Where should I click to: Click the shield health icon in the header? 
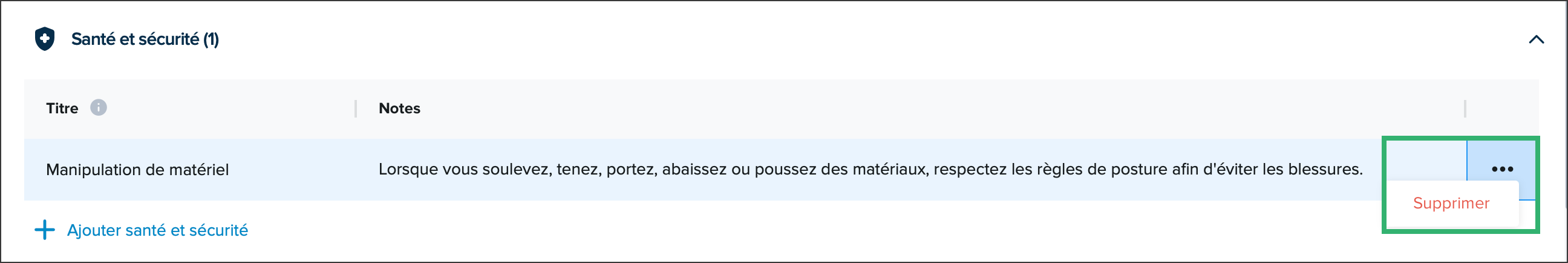[x=44, y=39]
